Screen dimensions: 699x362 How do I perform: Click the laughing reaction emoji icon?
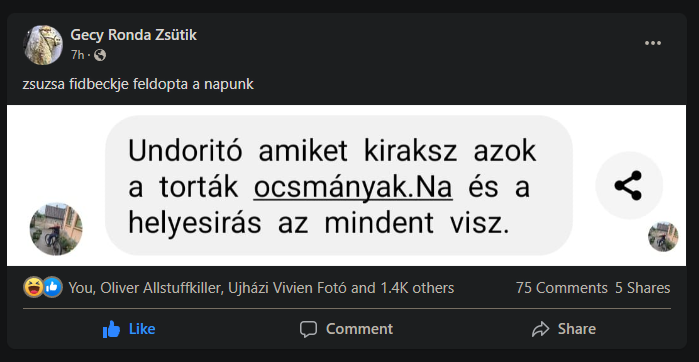click(x=33, y=288)
